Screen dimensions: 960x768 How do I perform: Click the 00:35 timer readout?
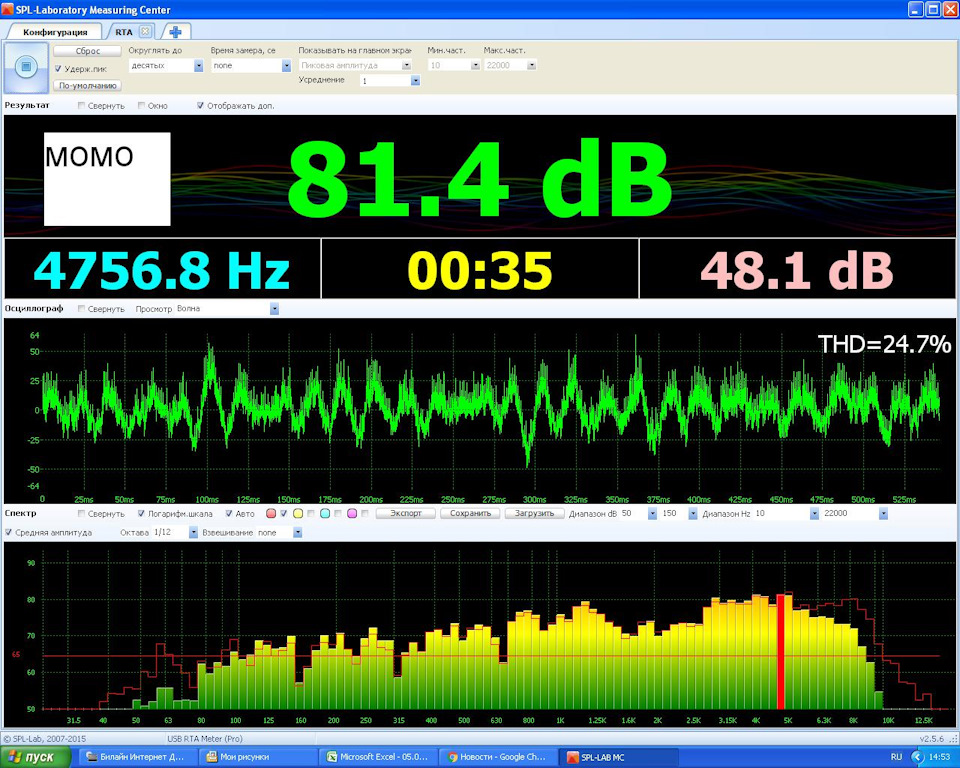pyautogui.click(x=480, y=270)
